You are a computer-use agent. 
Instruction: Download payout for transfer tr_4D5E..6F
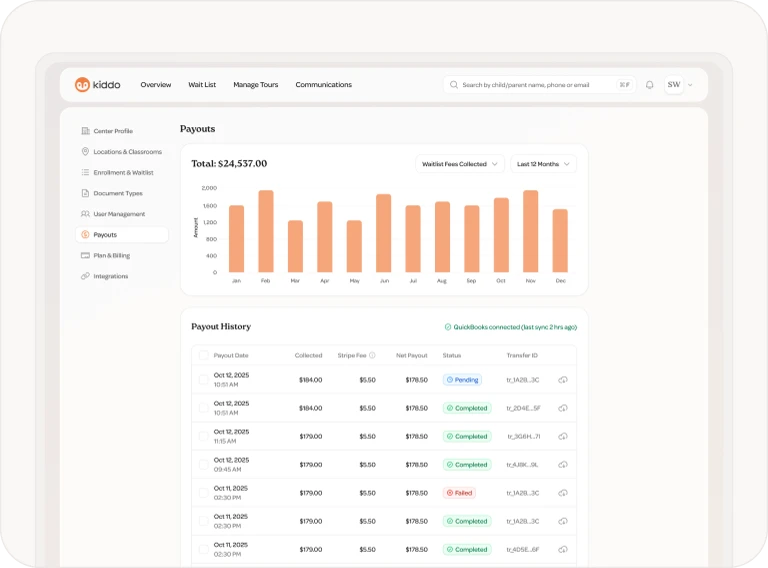563,549
